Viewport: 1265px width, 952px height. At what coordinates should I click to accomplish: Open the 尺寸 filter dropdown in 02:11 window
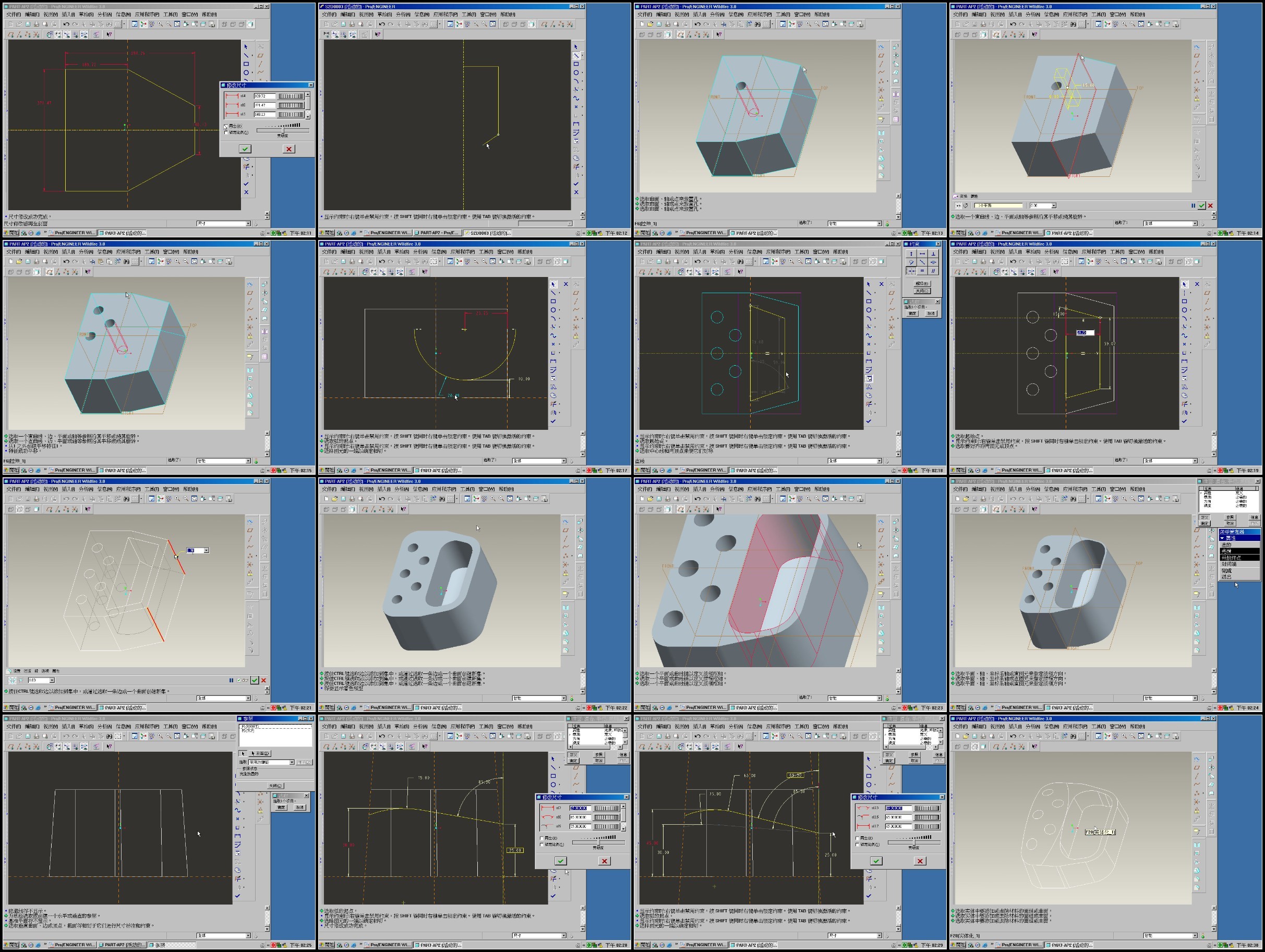(248, 224)
